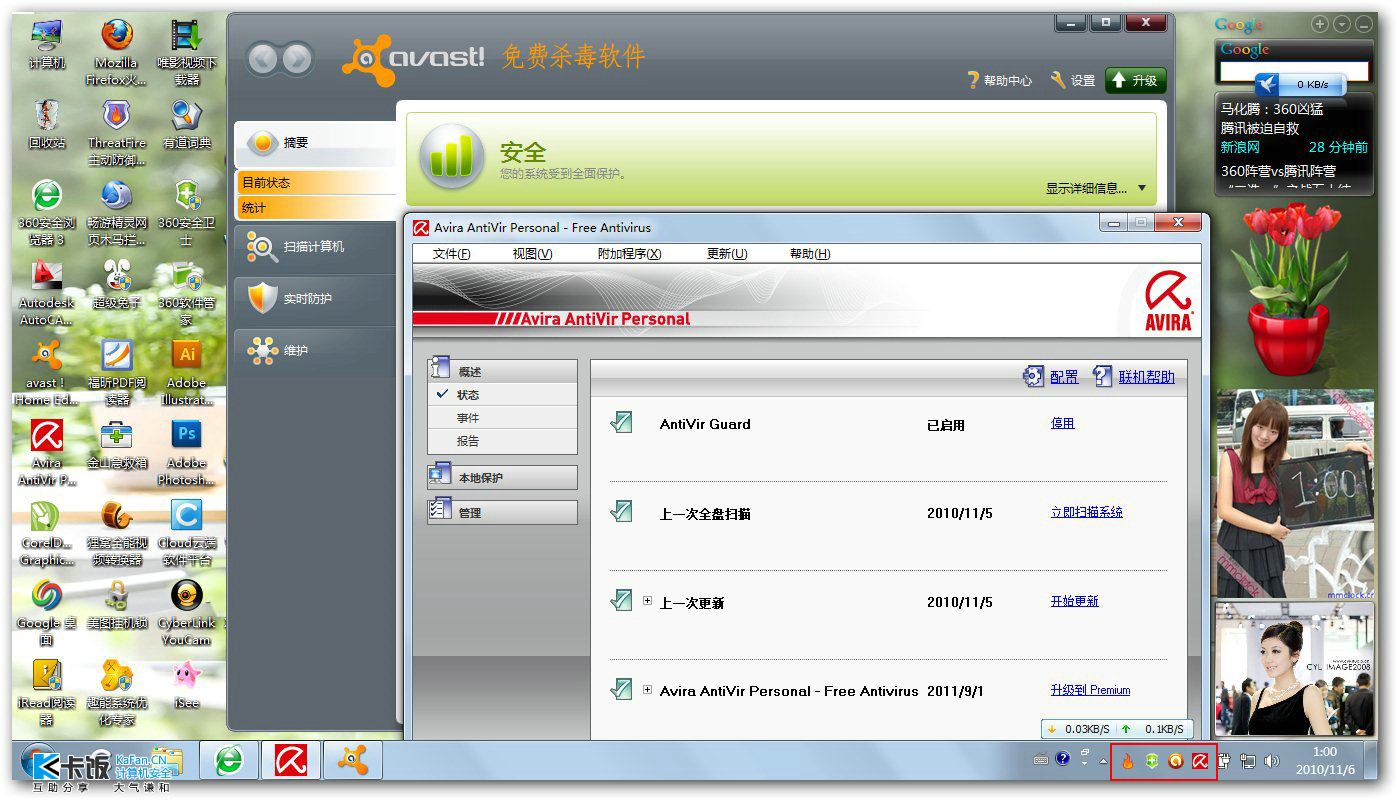The image size is (1398, 800).
Task: Switch to avast 维护 tab
Action: click(316, 350)
